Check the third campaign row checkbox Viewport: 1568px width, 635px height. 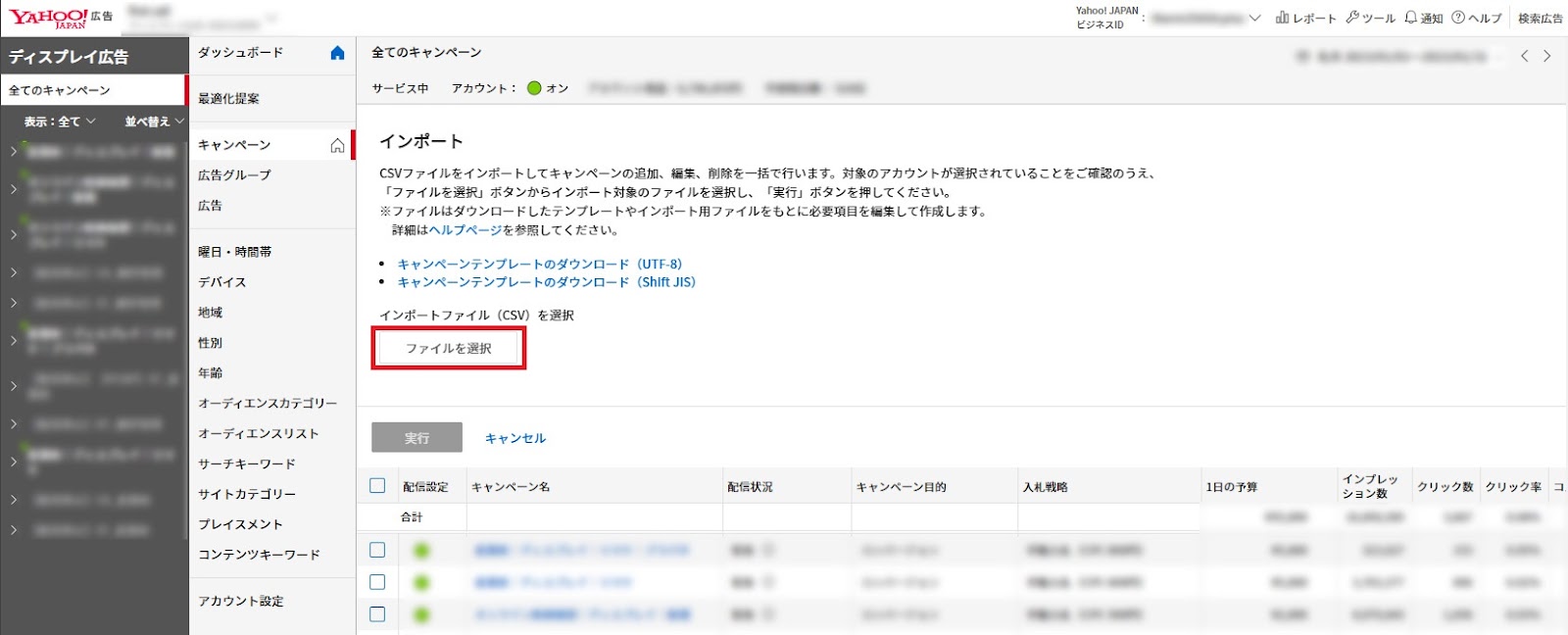tap(377, 614)
